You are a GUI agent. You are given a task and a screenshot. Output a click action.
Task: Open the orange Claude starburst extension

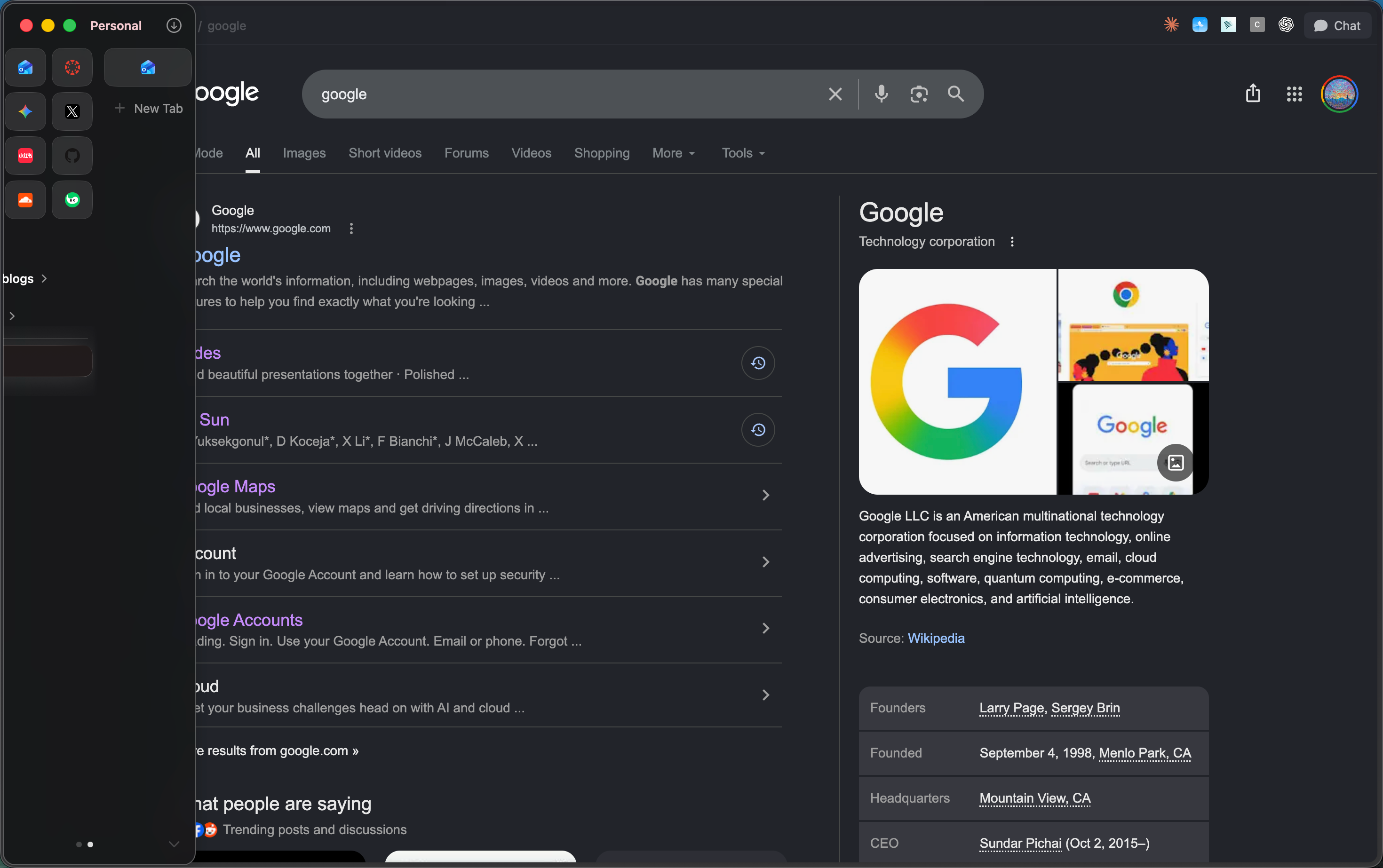(x=1171, y=24)
